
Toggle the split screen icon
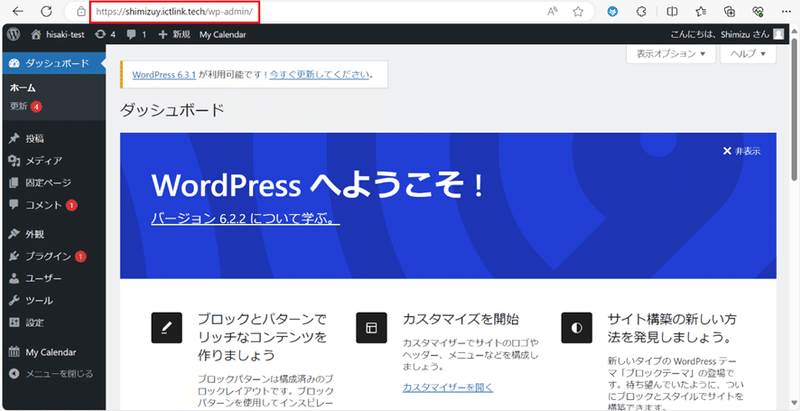pyautogui.click(x=672, y=11)
